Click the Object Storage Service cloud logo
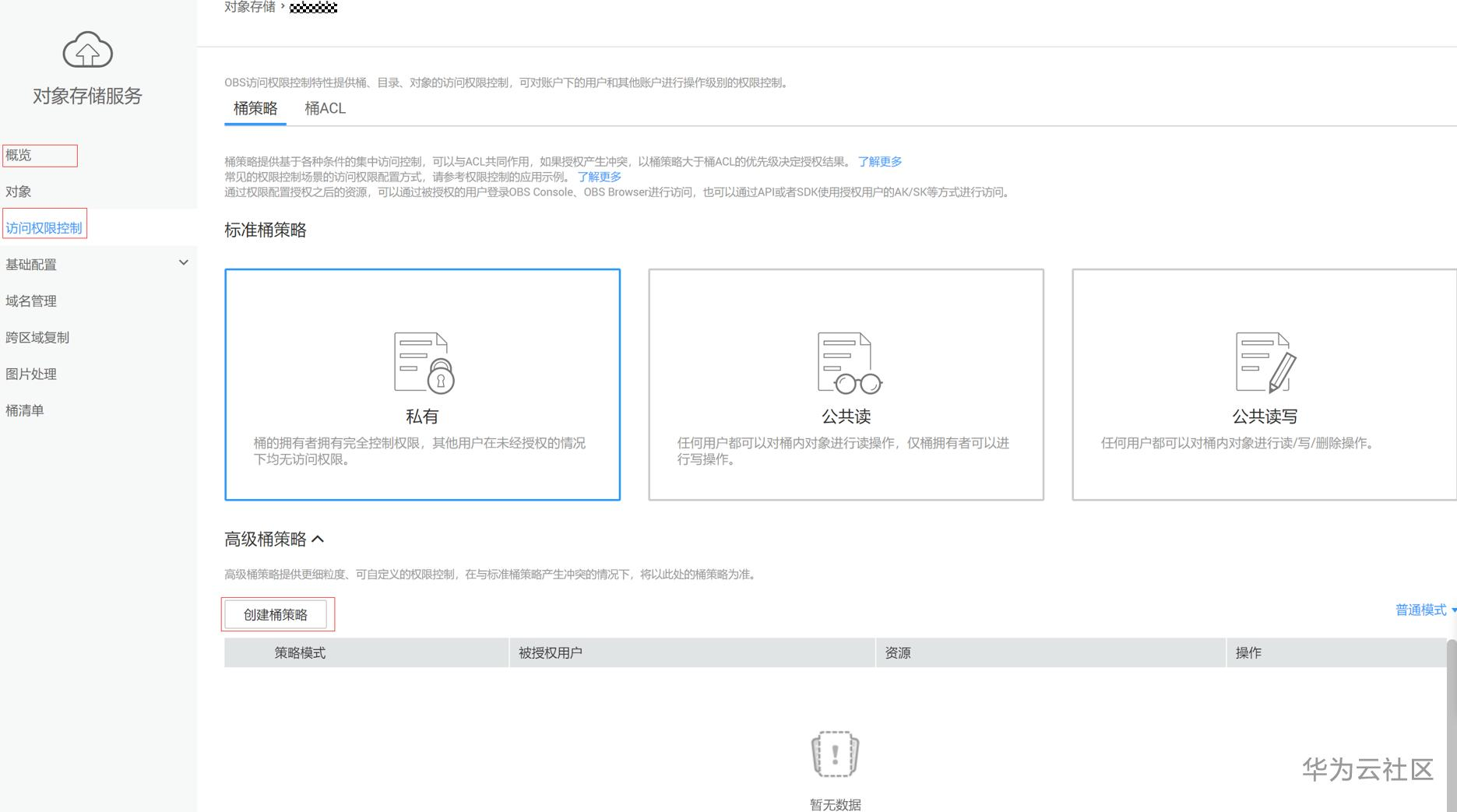Image resolution: width=1457 pixels, height=812 pixels. [87, 50]
